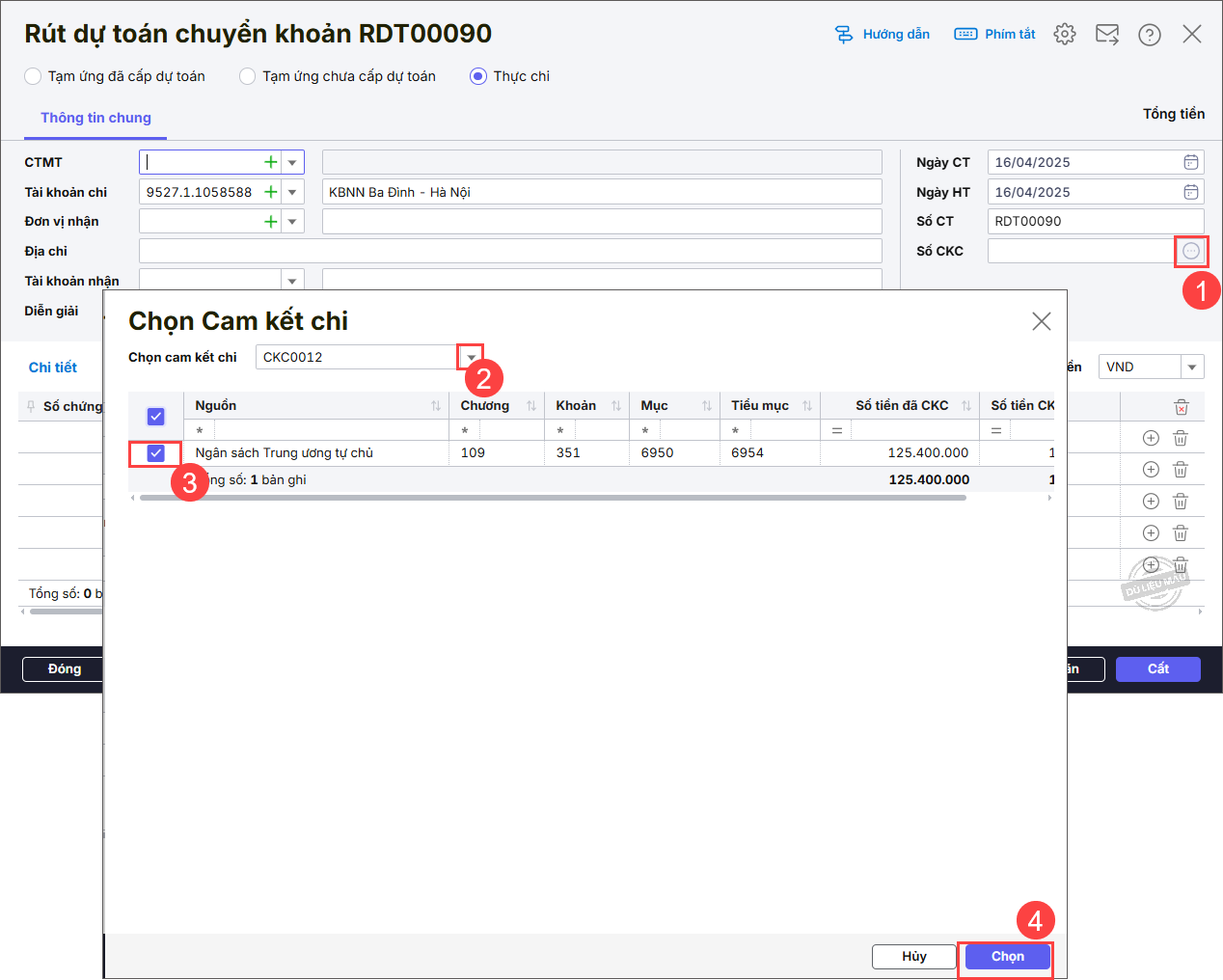This screenshot has height=980, width=1223.
Task: Open the Chi tiết tab
Action: click(x=53, y=367)
